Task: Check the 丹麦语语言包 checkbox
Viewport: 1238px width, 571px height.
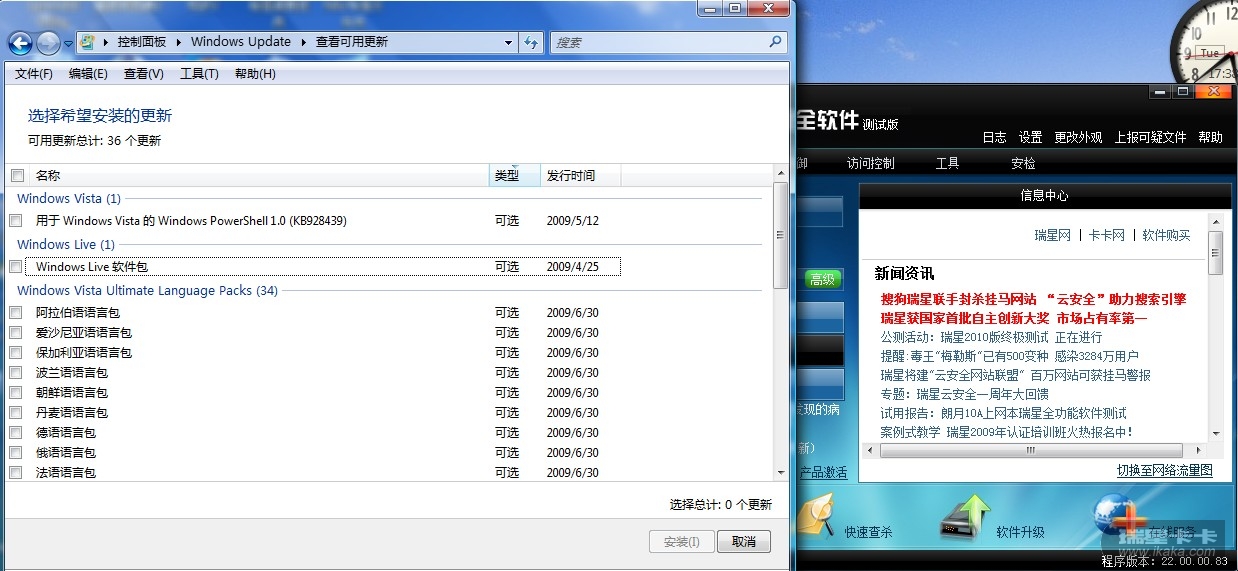Action: pos(16,412)
